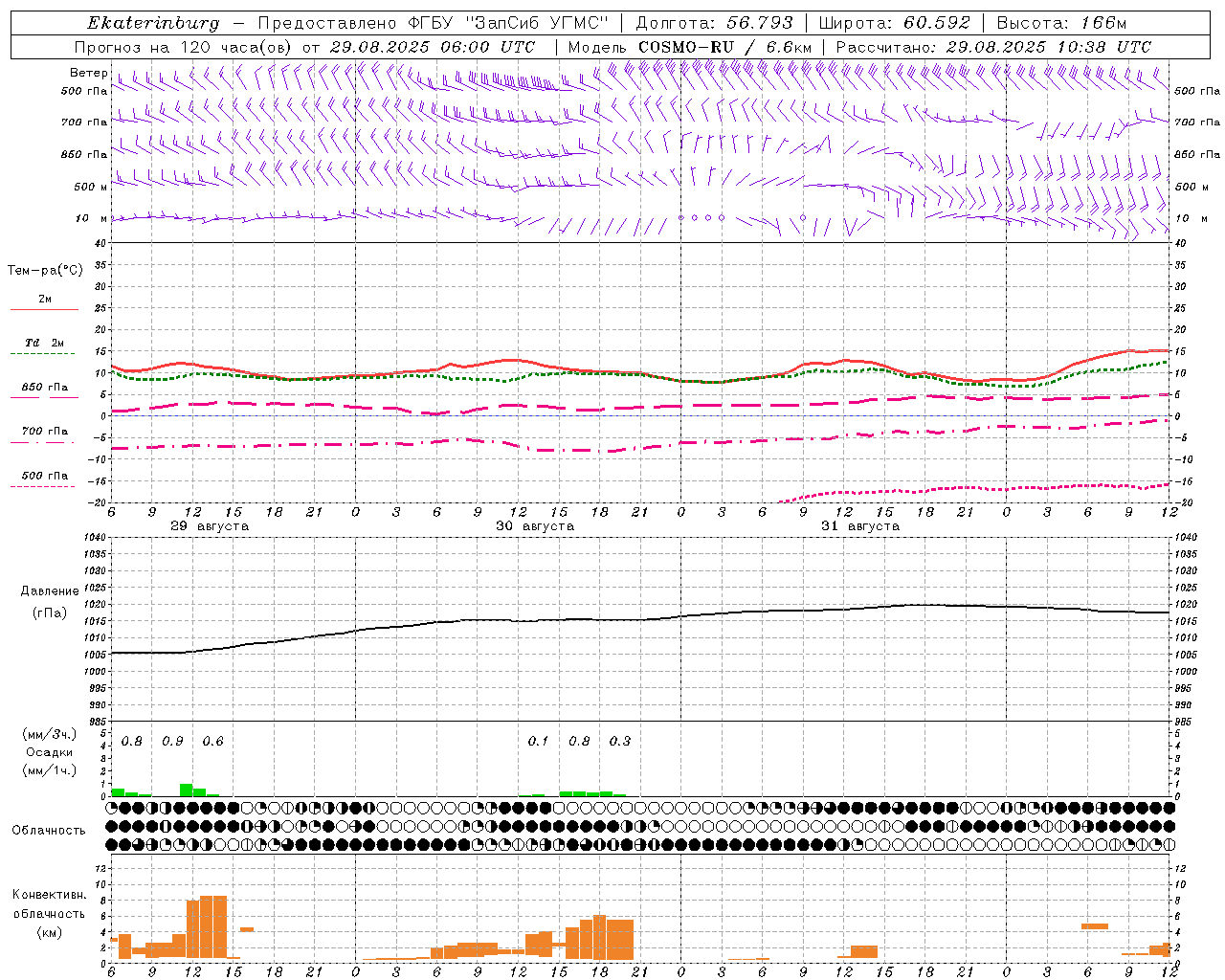Click the 'Осадки' precipitation label
This screenshot has height=980, width=1225.
click(x=50, y=752)
